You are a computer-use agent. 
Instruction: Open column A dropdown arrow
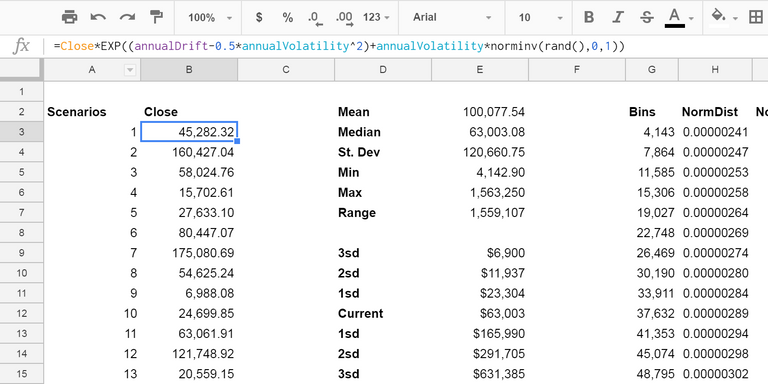[130, 70]
